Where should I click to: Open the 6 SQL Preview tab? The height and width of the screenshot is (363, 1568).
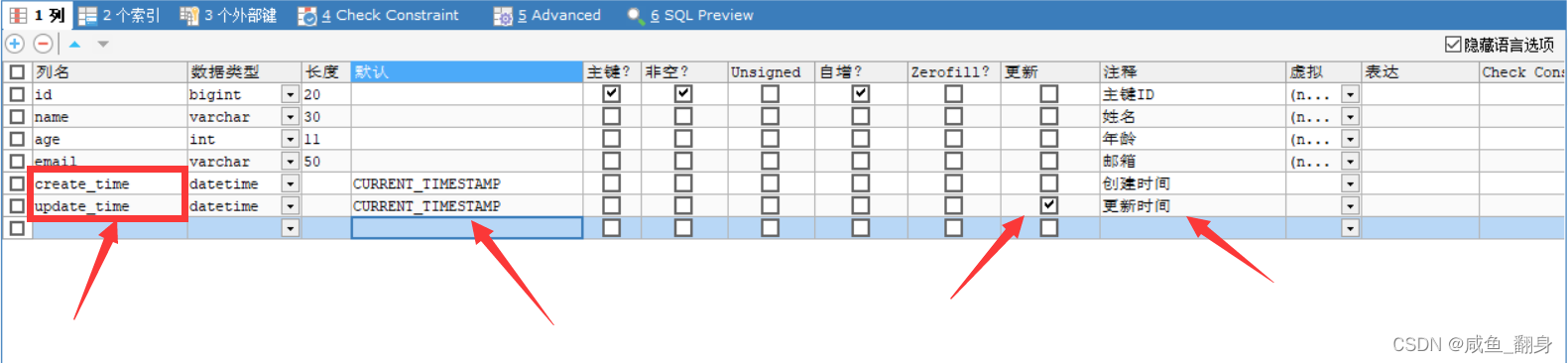pyautogui.click(x=690, y=15)
